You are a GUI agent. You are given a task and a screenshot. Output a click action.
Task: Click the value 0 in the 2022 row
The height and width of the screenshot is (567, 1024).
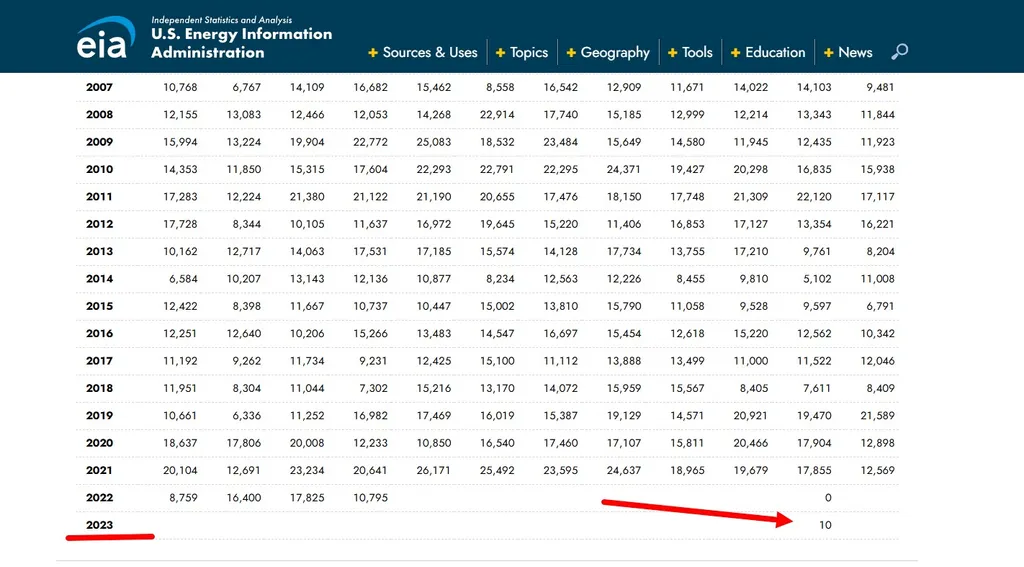click(828, 498)
